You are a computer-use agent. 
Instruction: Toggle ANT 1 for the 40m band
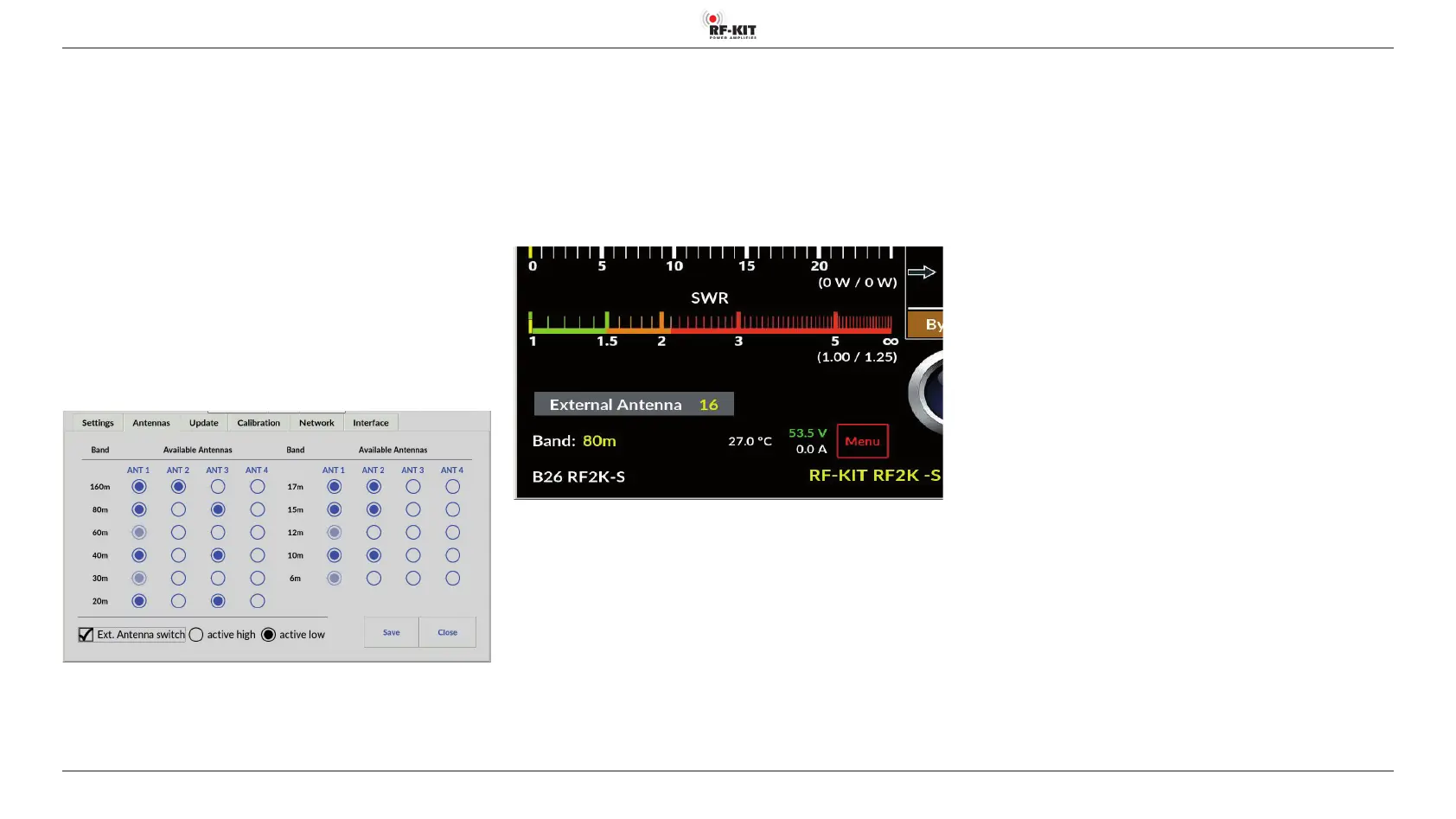pos(139,555)
